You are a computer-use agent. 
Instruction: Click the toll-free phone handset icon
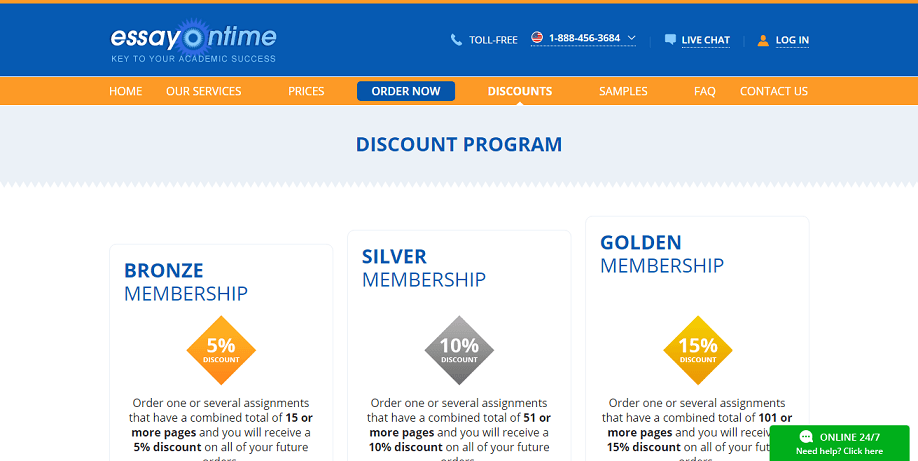click(x=456, y=40)
